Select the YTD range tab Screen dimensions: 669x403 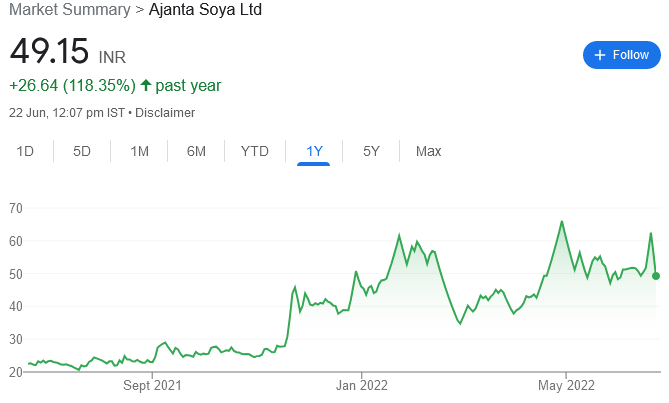pyautogui.click(x=255, y=151)
